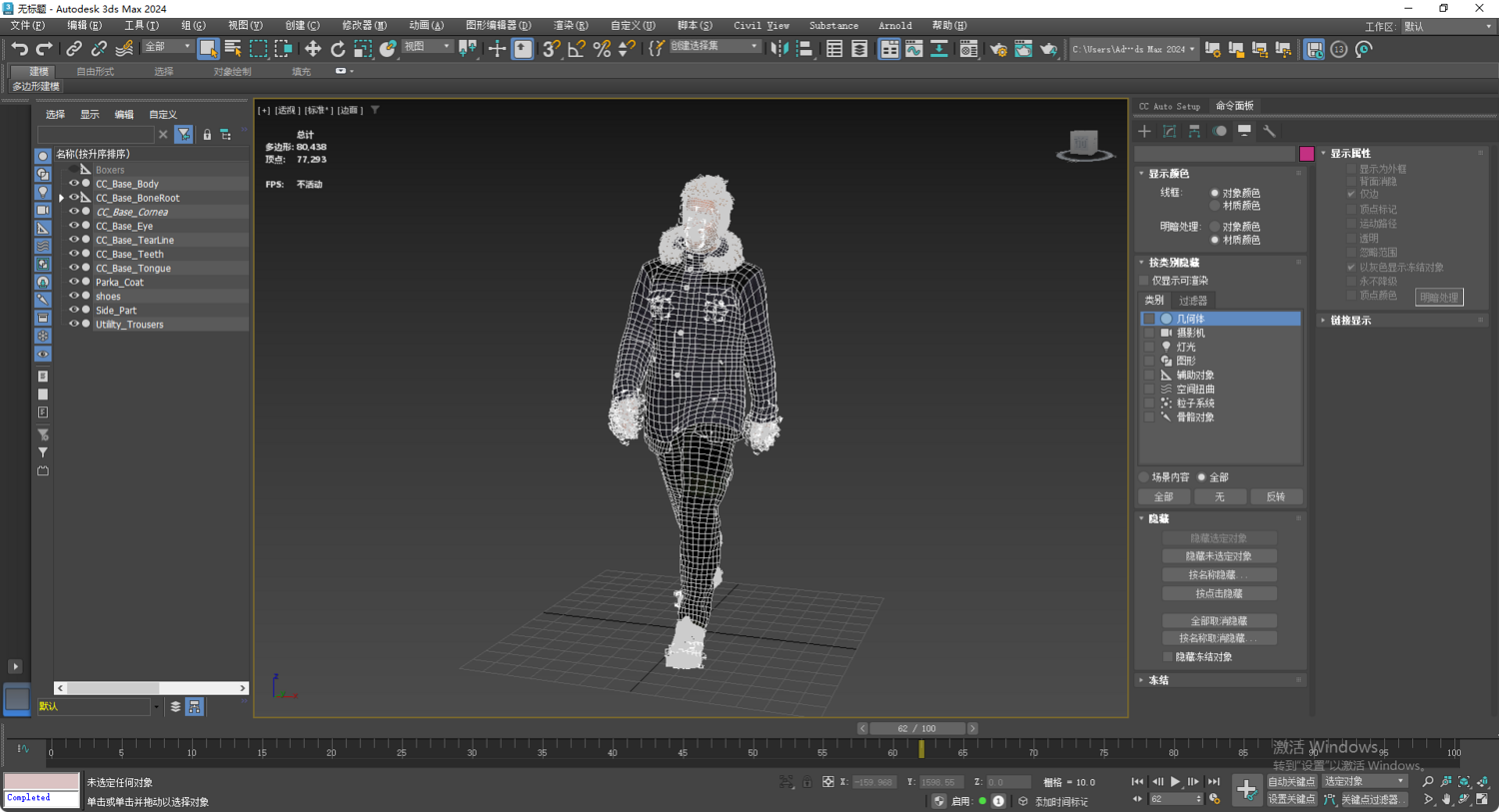This screenshot has width=1499, height=812.
Task: Select the Move tool in the toolbar
Action: (x=313, y=49)
